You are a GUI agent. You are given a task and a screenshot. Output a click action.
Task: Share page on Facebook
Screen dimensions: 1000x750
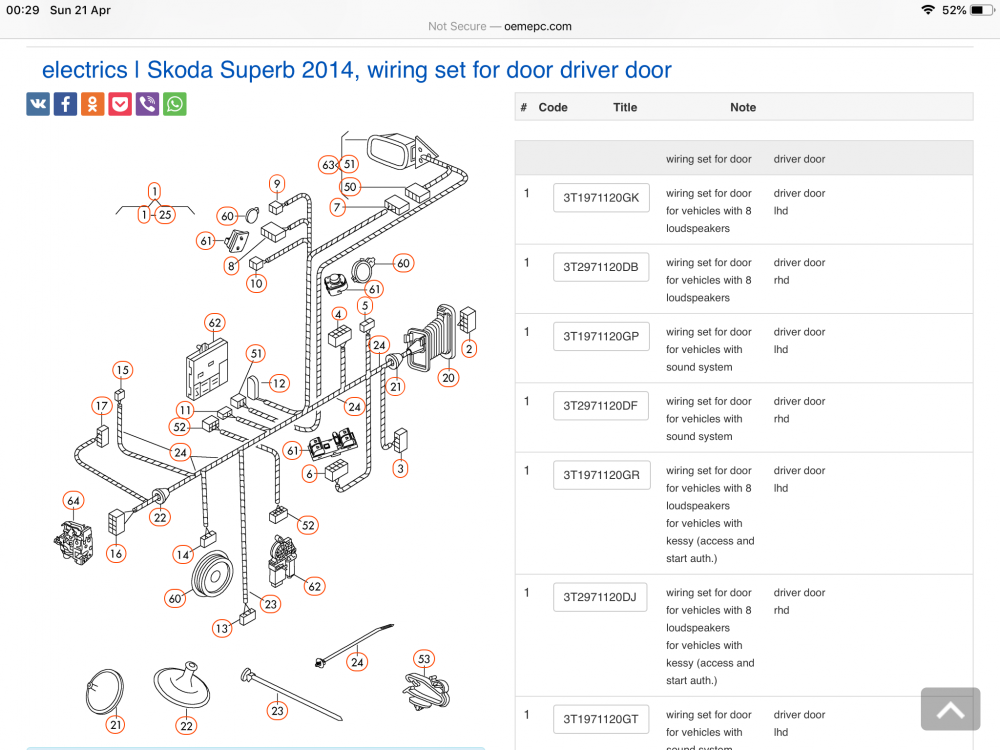coord(66,104)
